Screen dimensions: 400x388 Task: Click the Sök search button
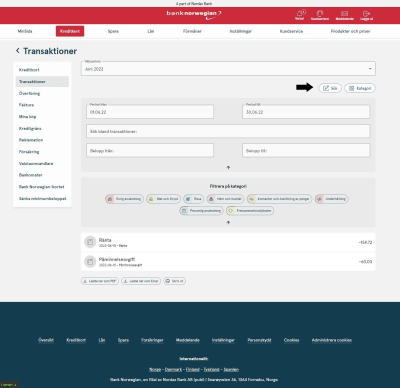330,88
